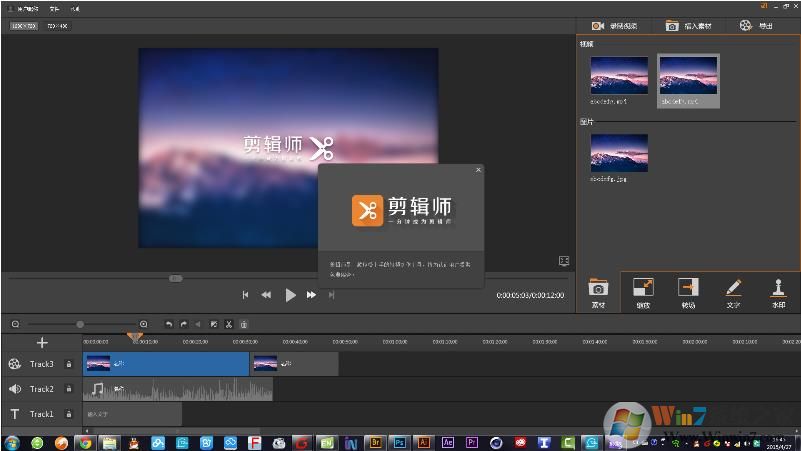The width and height of the screenshot is (801, 451).
Task: Switch to the text (文字) tab
Action: (733, 292)
